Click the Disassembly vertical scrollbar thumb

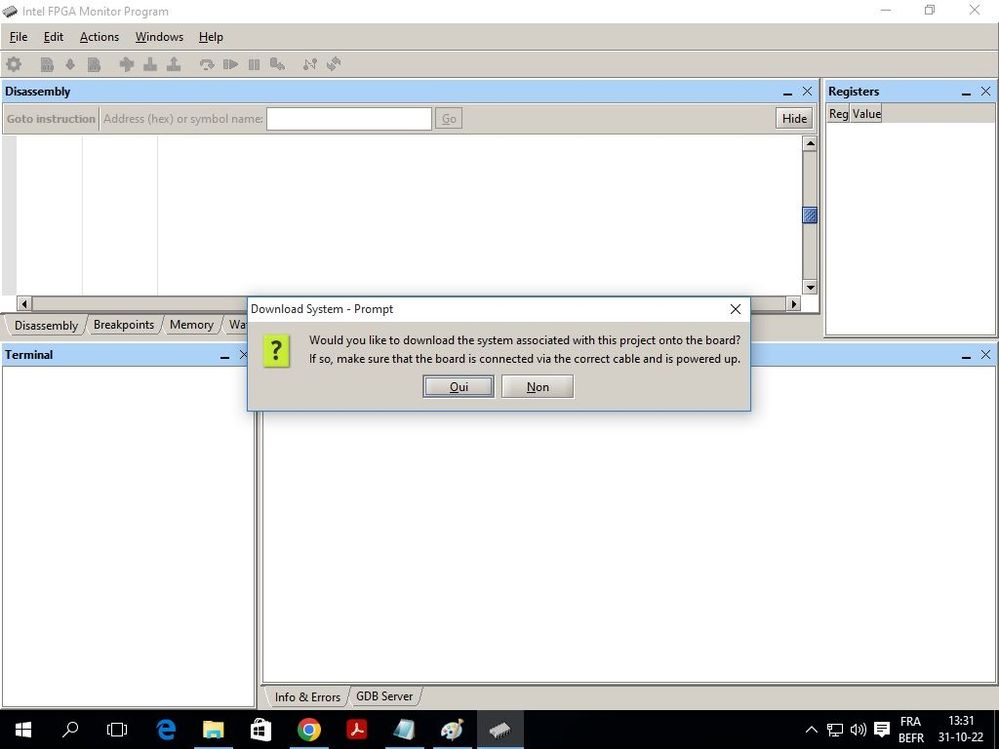(x=810, y=215)
